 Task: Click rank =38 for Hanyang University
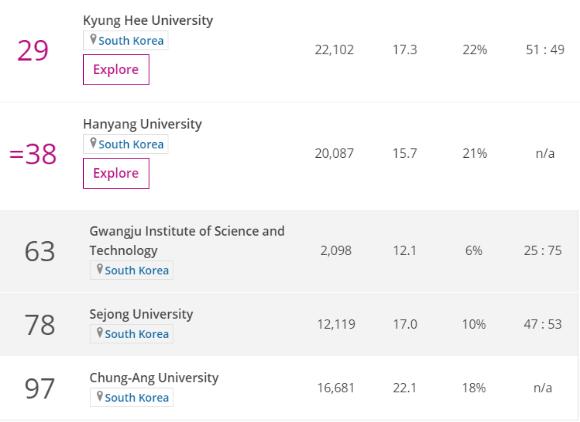[x=33, y=154]
